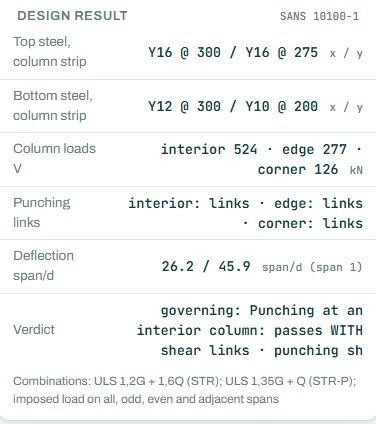Click the x / y unit beside bottom steel

346,107
